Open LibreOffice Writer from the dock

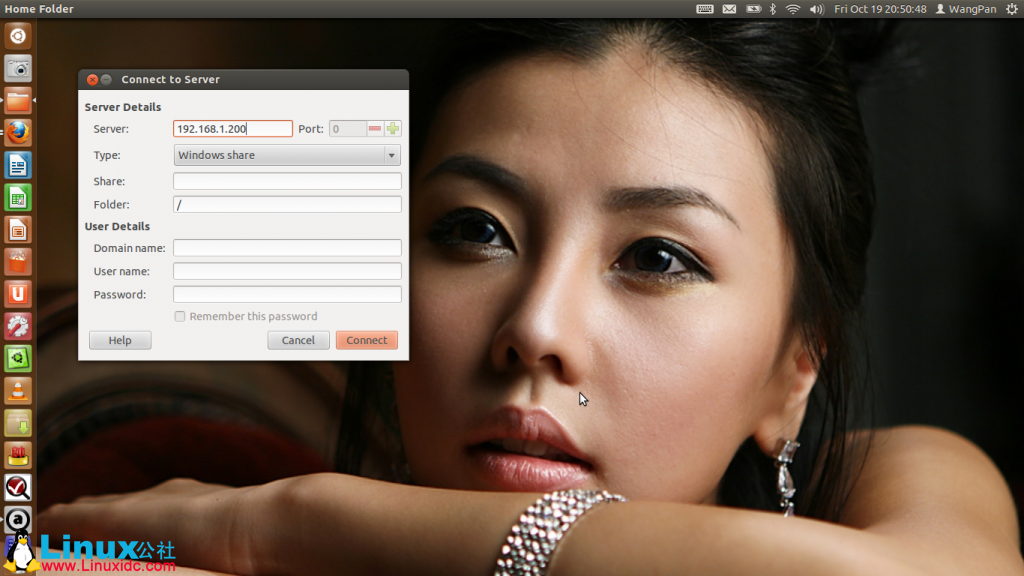tap(18, 165)
